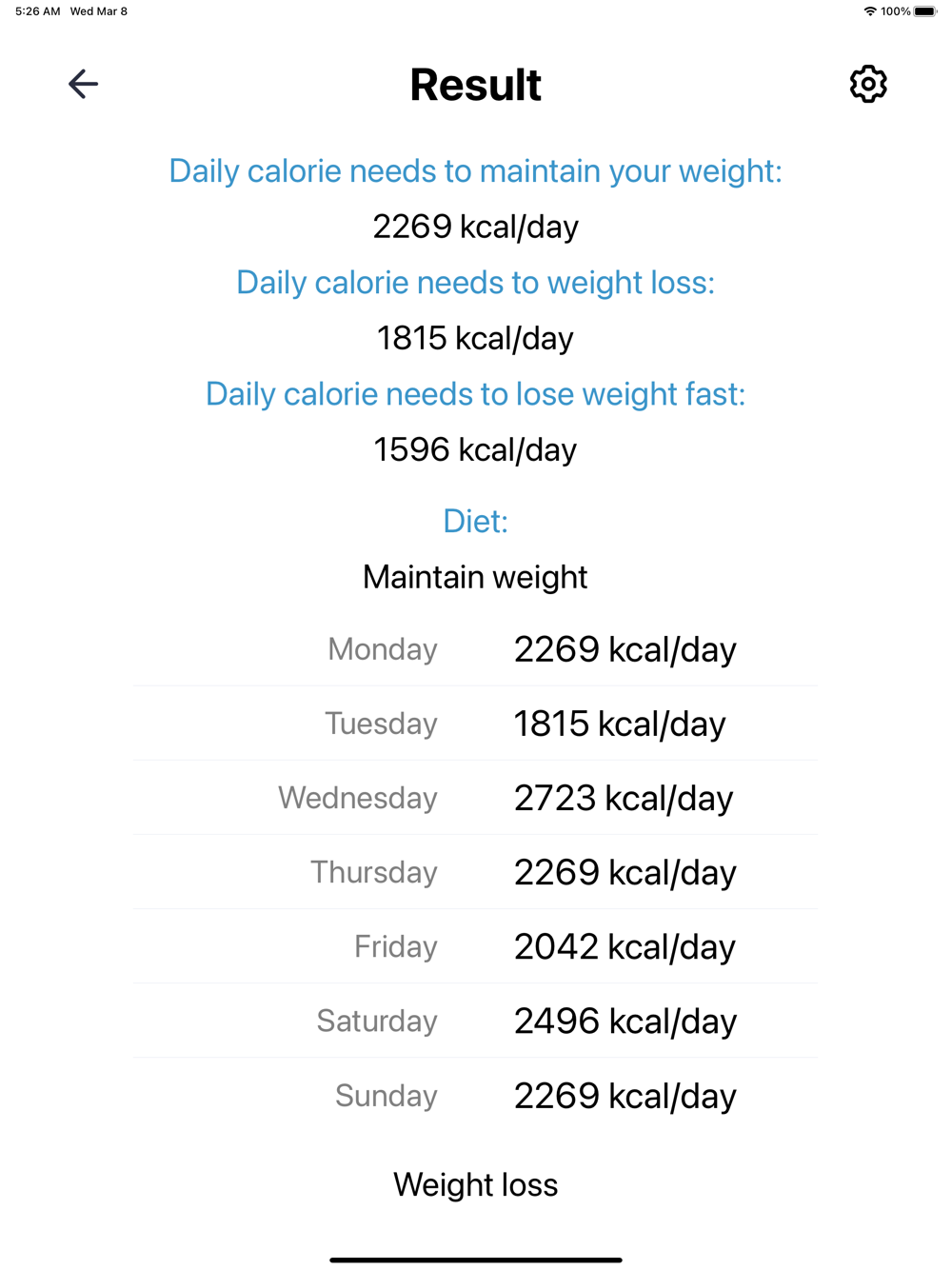Image resolution: width=952 pixels, height=1270 pixels.
Task: Tap the 1596 kcal/day value
Action: pyautogui.click(x=475, y=449)
